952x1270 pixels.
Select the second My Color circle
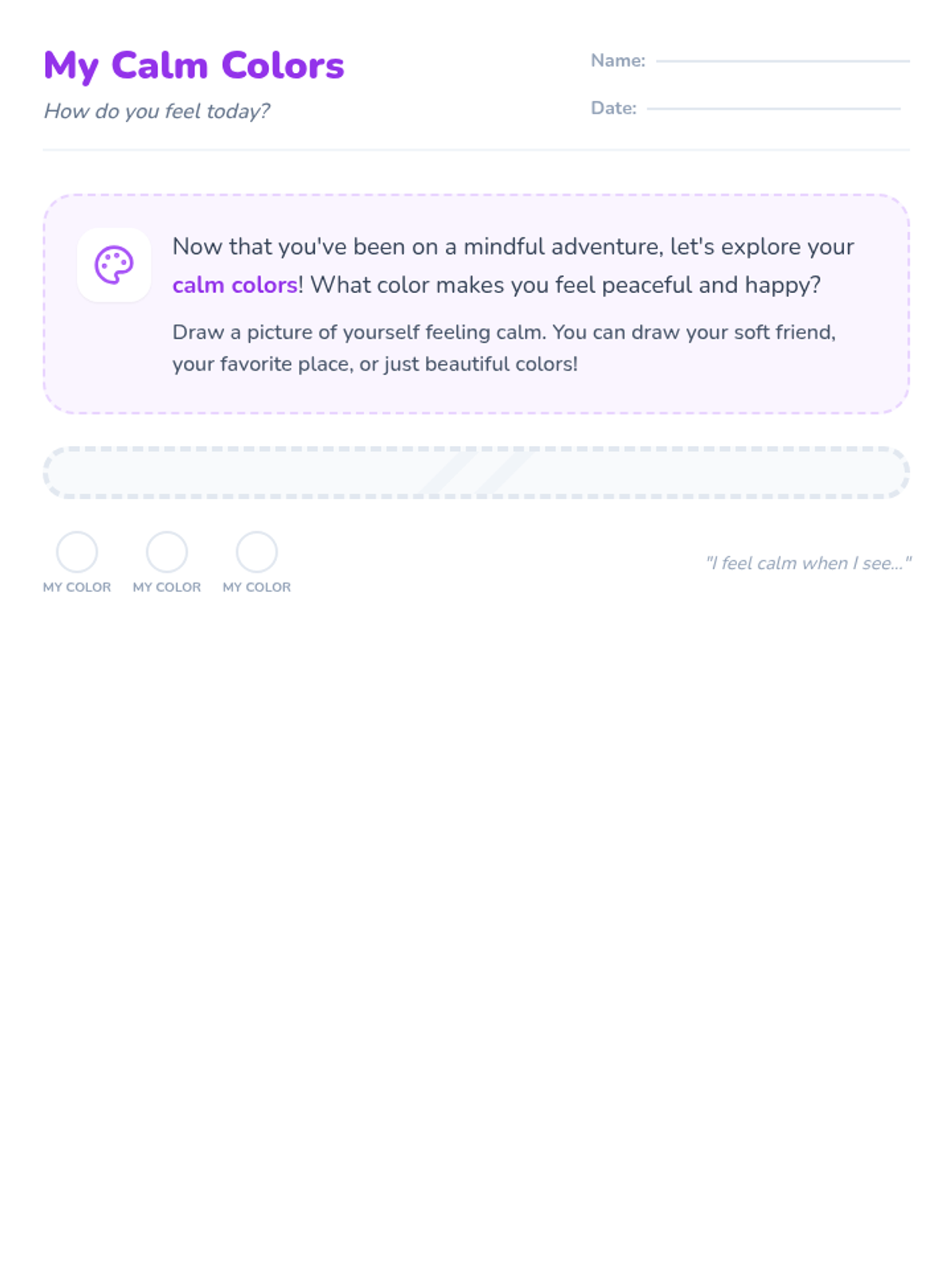(167, 552)
